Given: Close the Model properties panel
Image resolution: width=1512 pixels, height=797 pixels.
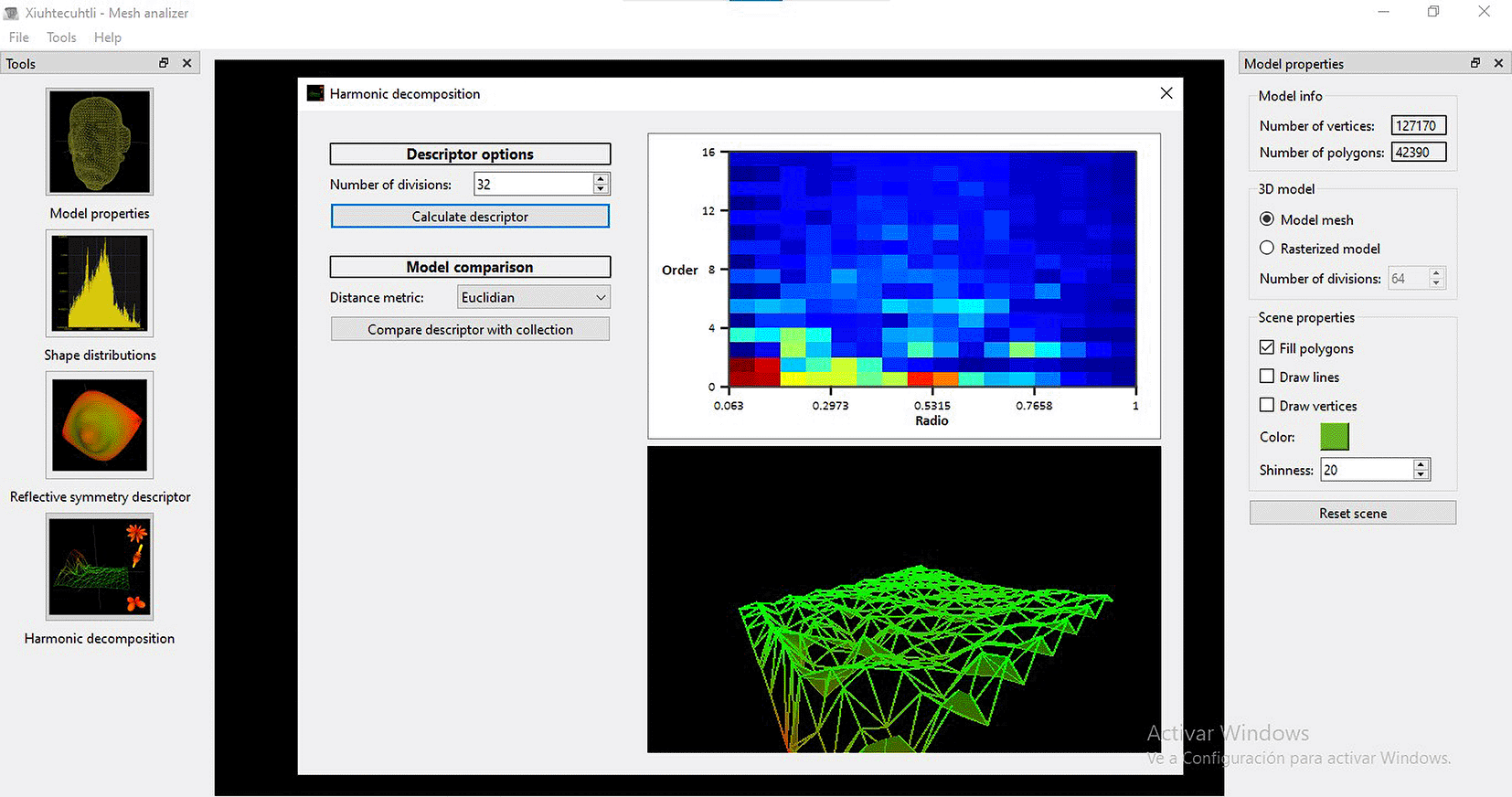Looking at the screenshot, I should [1498, 63].
